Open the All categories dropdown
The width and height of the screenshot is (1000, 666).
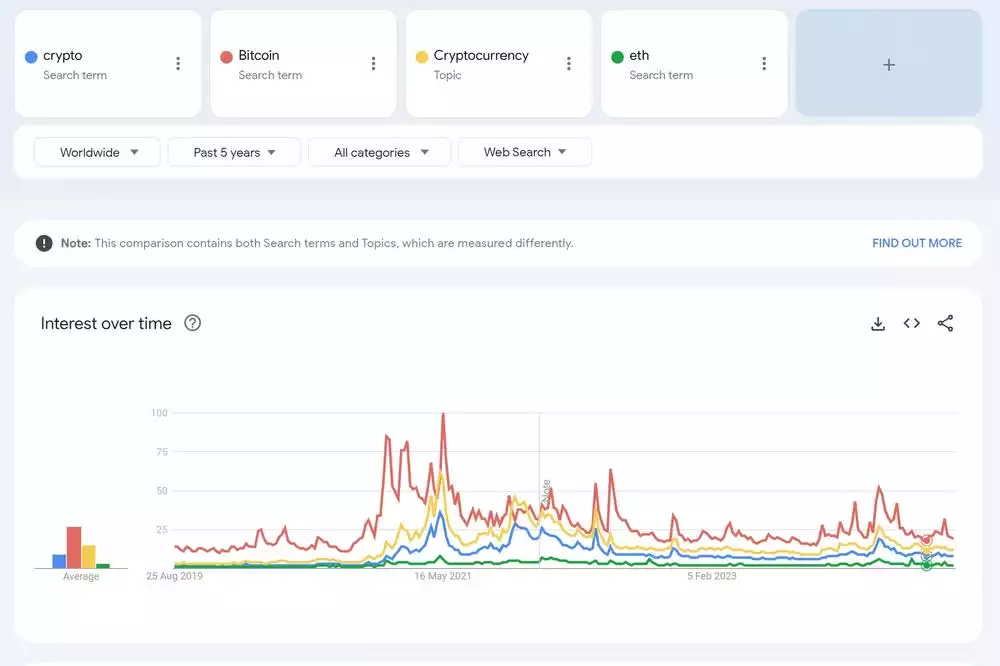tap(379, 152)
